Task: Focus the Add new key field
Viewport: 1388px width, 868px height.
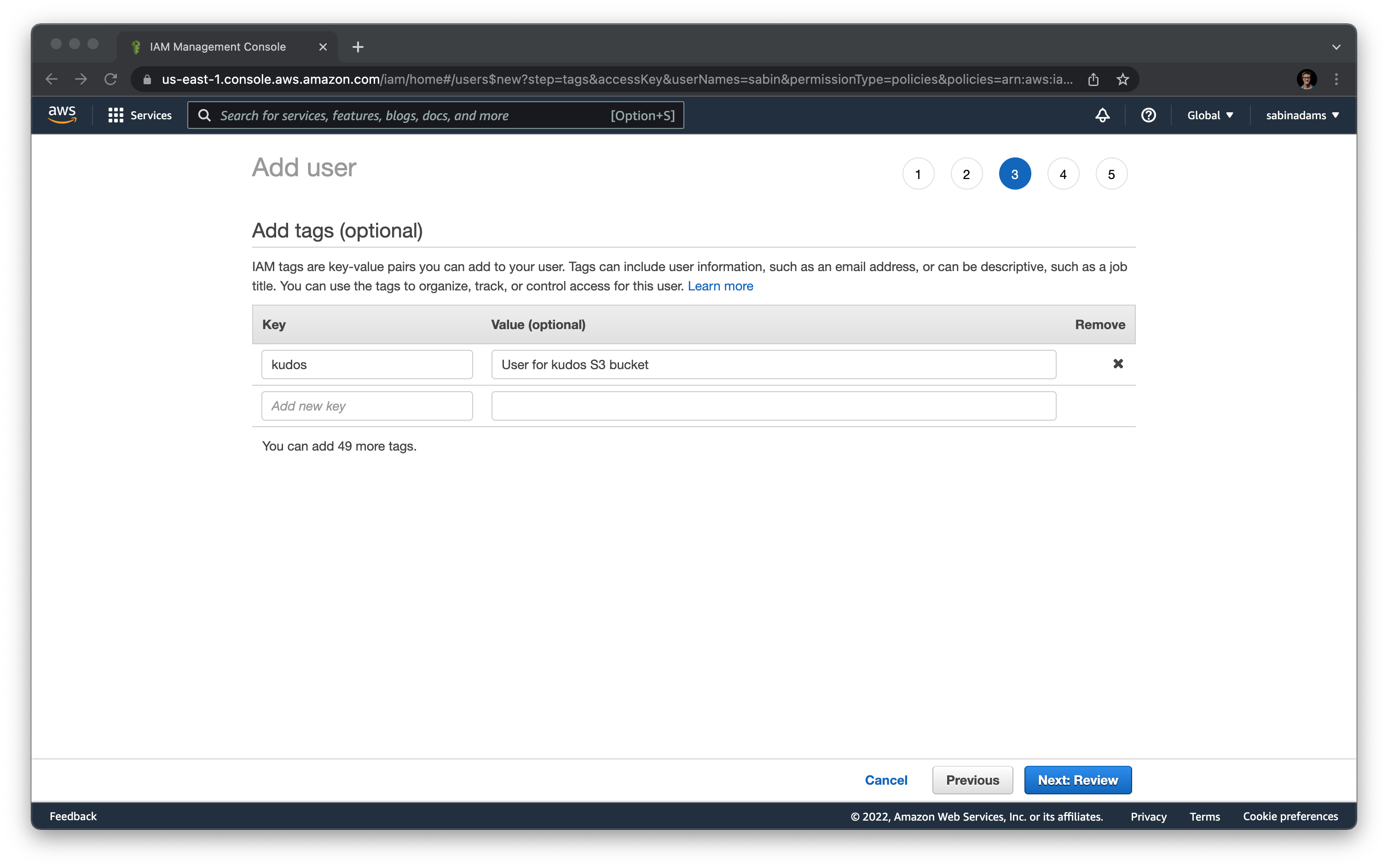Action: [367, 406]
